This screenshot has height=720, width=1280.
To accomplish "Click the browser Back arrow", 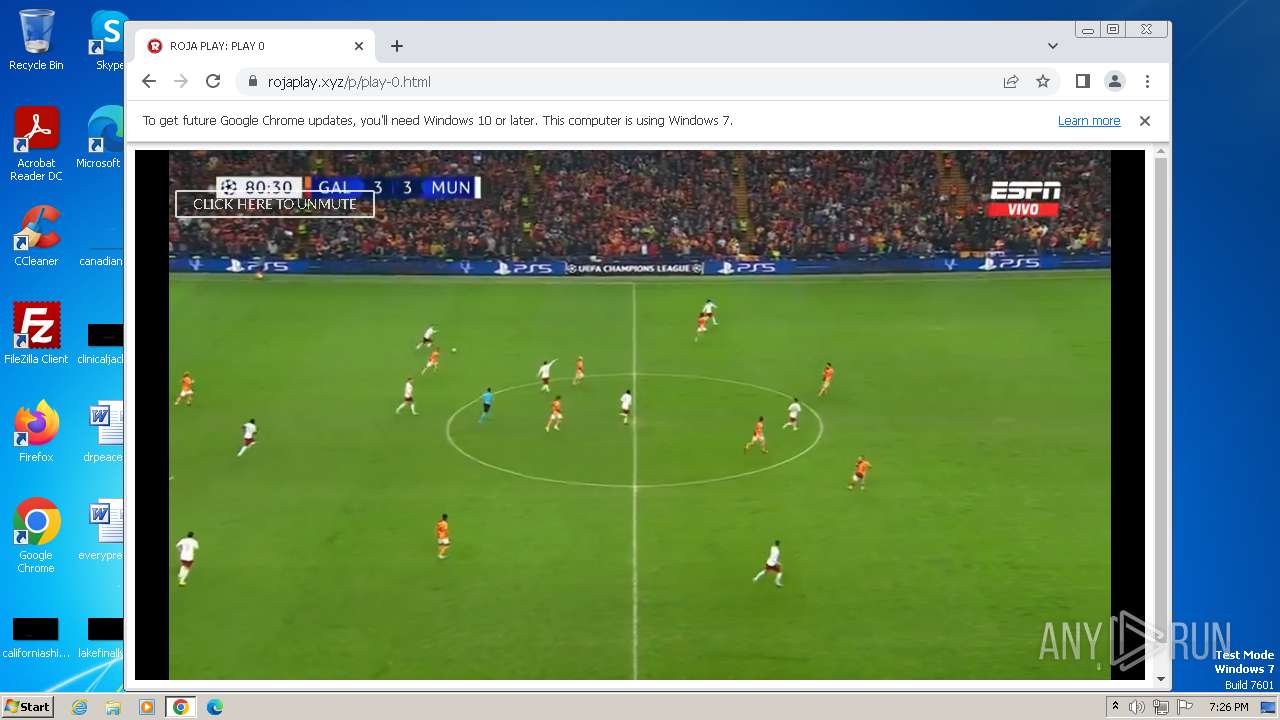I will [x=149, y=82].
